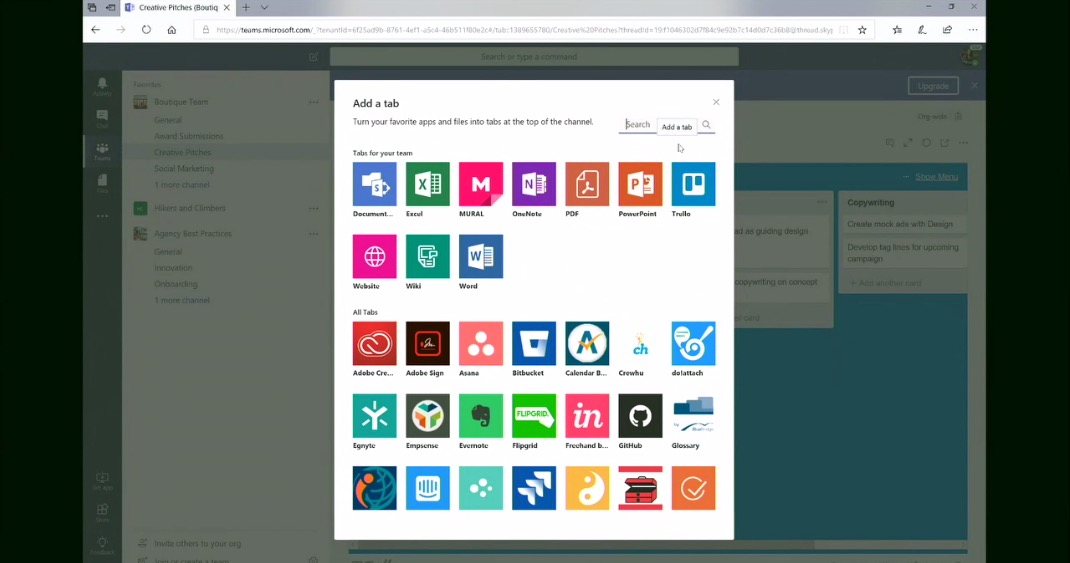The width and height of the screenshot is (1070, 563).
Task: Select the blue chevrons app icon
Action: click(x=534, y=488)
